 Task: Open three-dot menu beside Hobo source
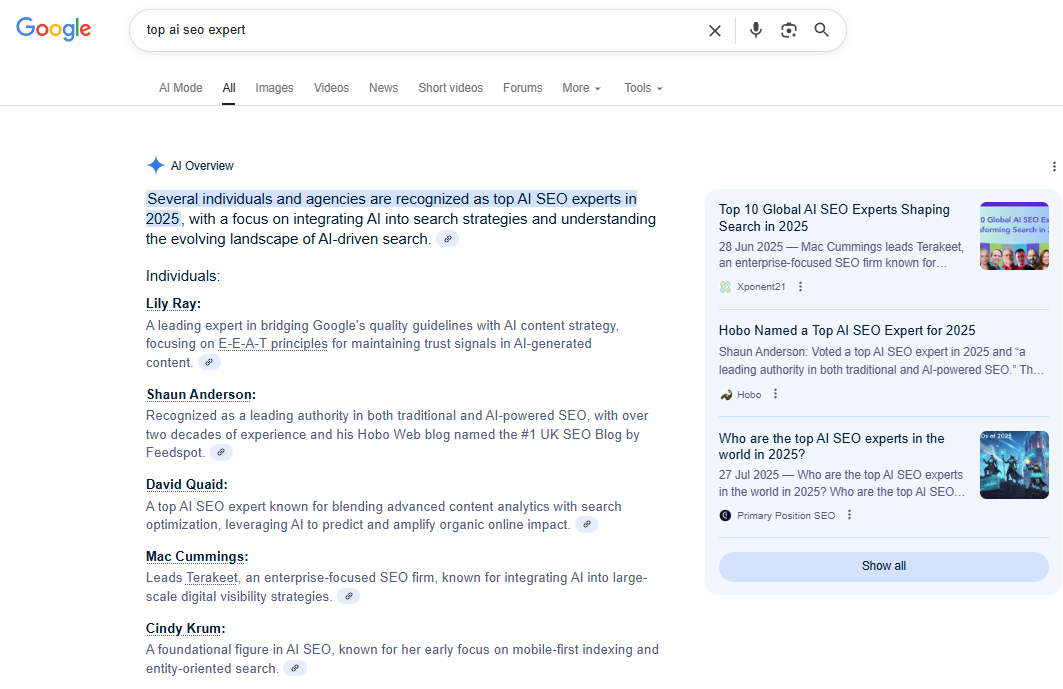[776, 394]
